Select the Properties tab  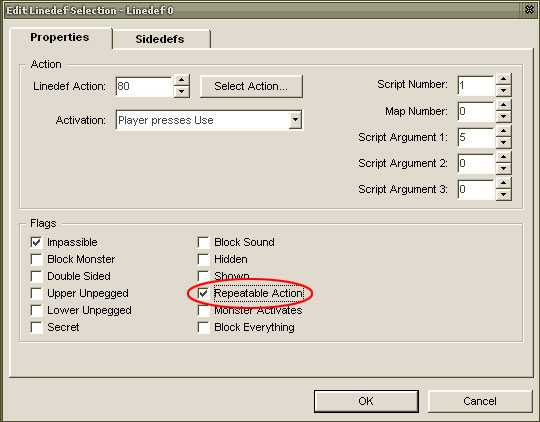coord(60,37)
